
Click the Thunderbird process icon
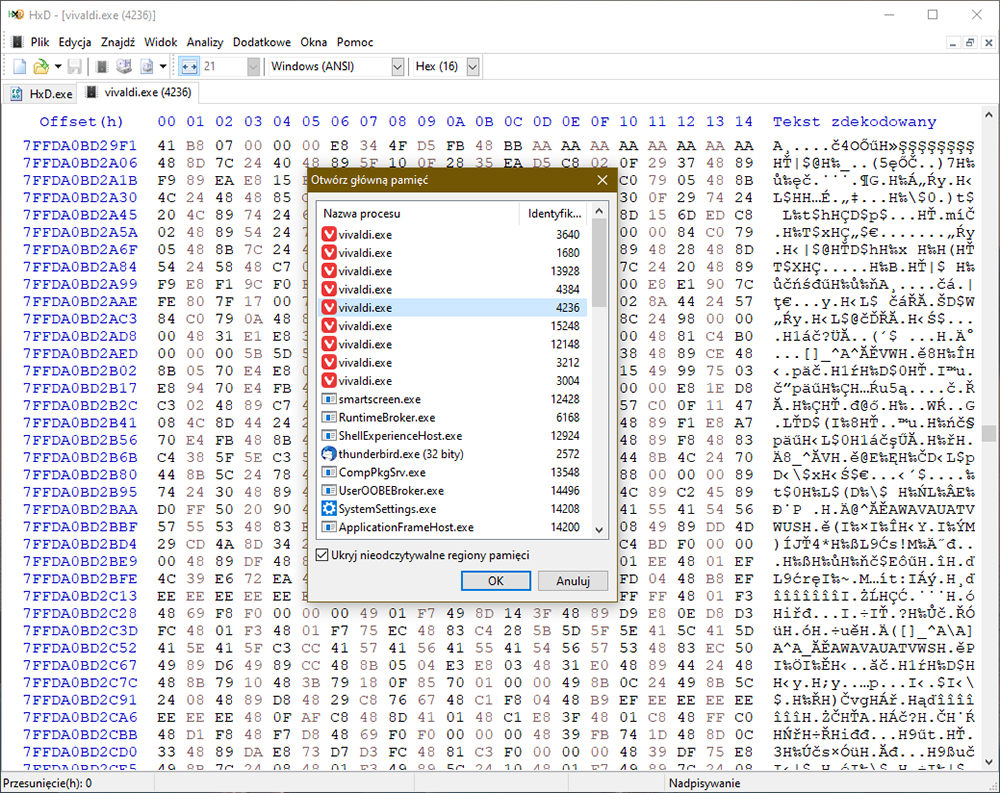(329, 454)
